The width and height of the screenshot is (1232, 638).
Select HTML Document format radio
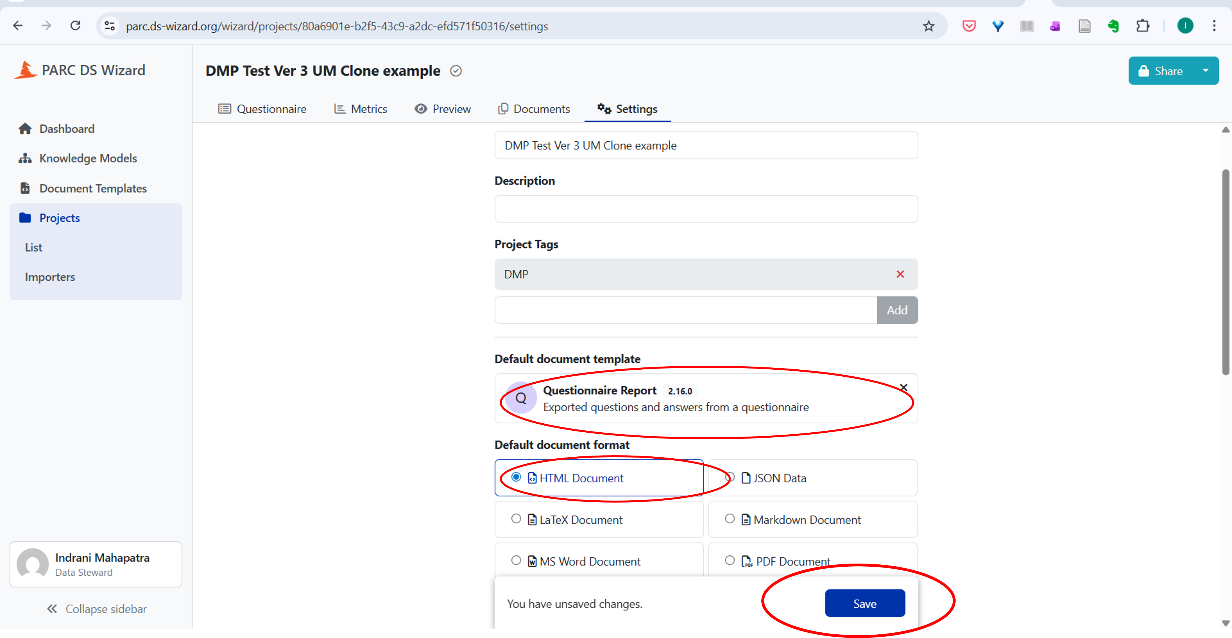click(516, 478)
